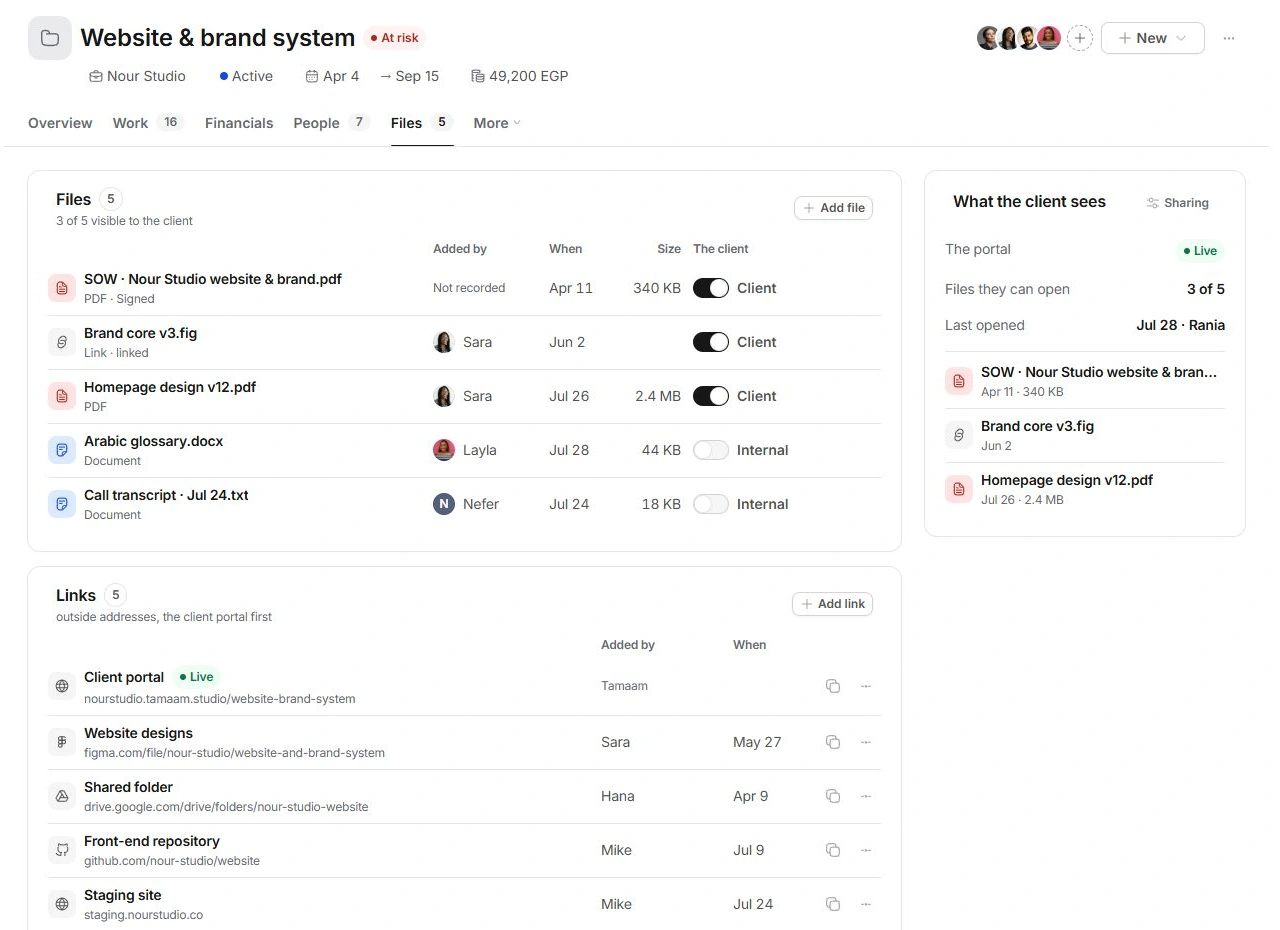Click the Figma icon of Website designs
Viewport: 1280px width, 930px height.
point(62,742)
